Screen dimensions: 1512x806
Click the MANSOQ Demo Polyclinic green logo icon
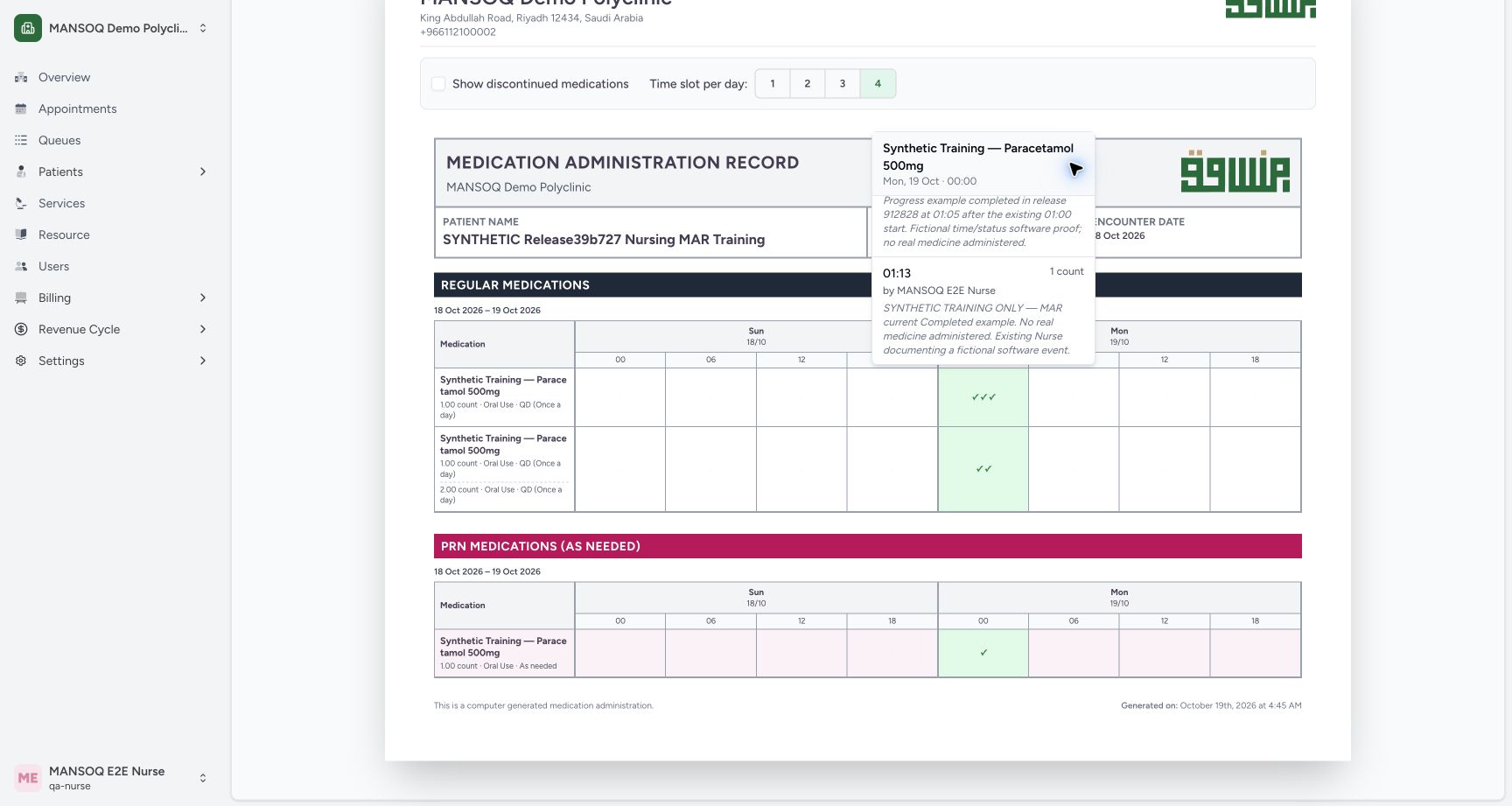28,28
